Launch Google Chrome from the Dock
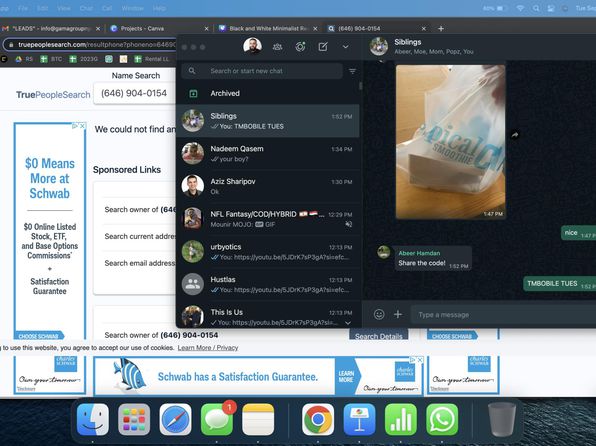Viewport: 596px width, 446px height. tap(318, 419)
